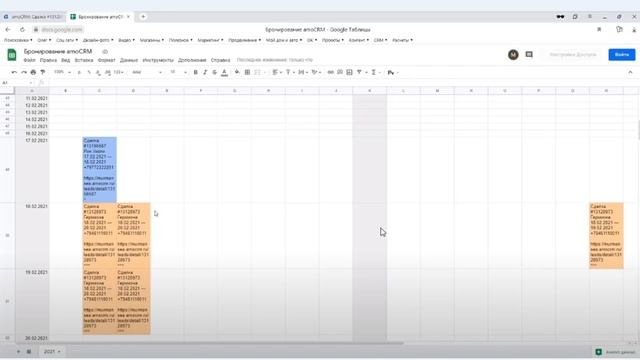Format the cell as percent
Image resolution: width=640 pixels, height=360 pixels.
(x=89, y=72)
